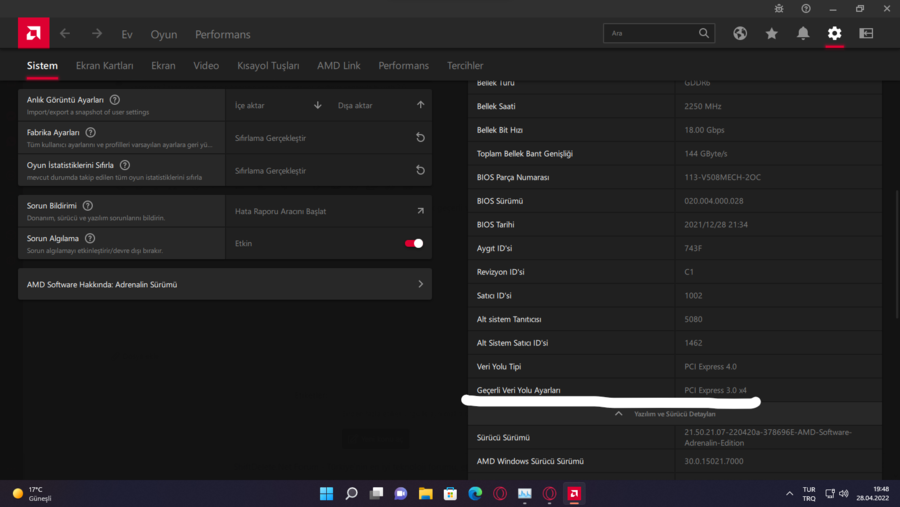Disable the Sorun Algılama toggle

(x=413, y=243)
